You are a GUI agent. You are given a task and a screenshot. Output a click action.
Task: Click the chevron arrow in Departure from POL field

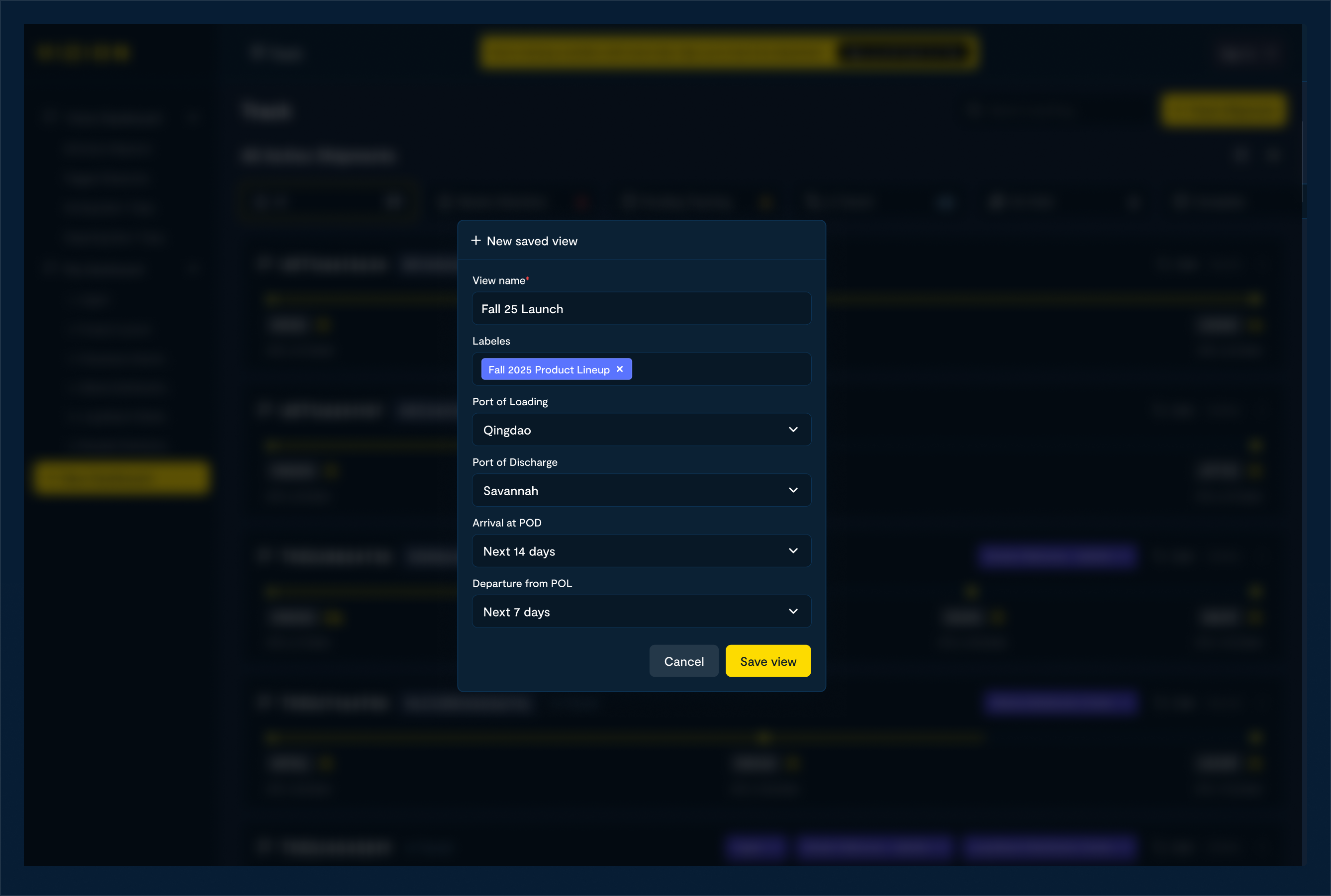(793, 612)
